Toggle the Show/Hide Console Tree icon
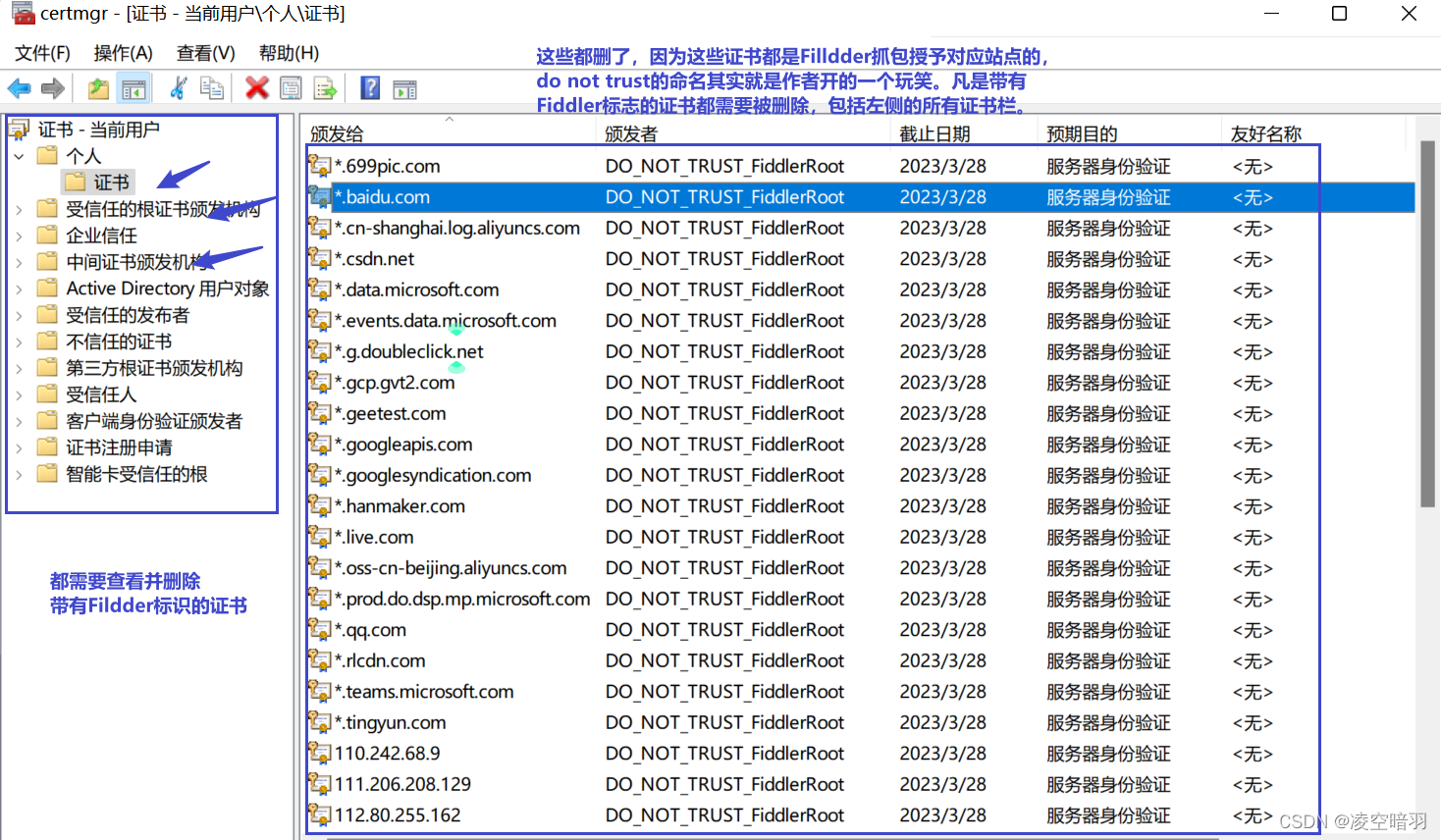This screenshot has height=840, width=1441. tap(134, 88)
